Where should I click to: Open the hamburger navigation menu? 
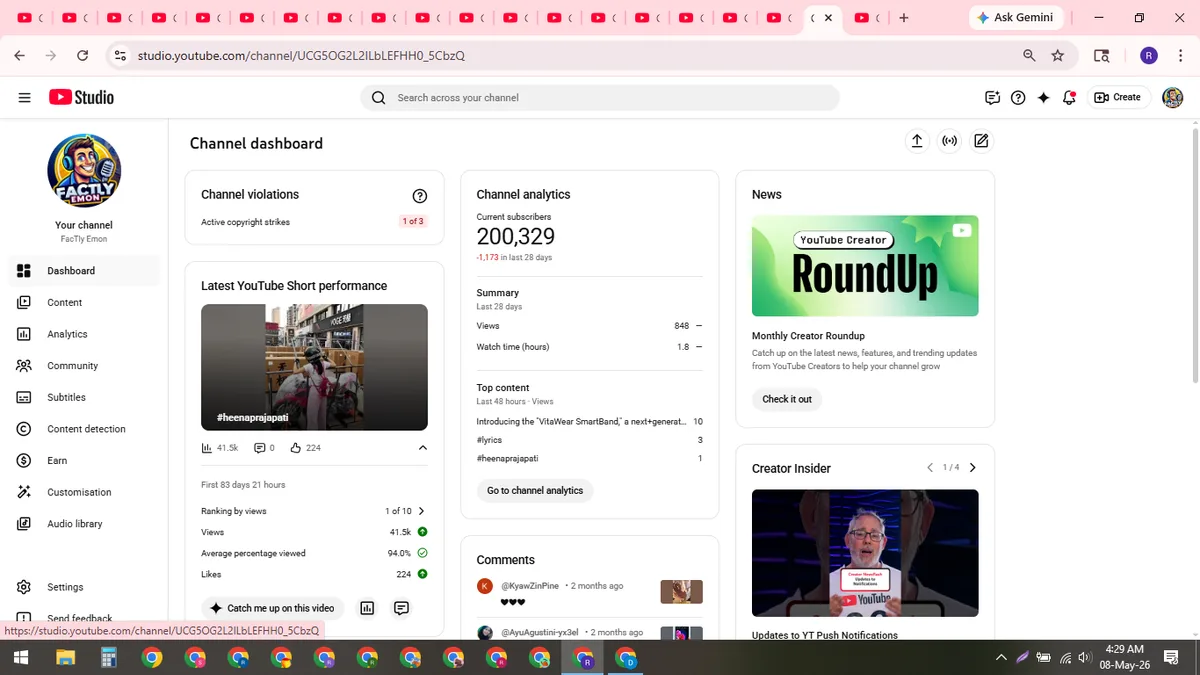(x=24, y=97)
